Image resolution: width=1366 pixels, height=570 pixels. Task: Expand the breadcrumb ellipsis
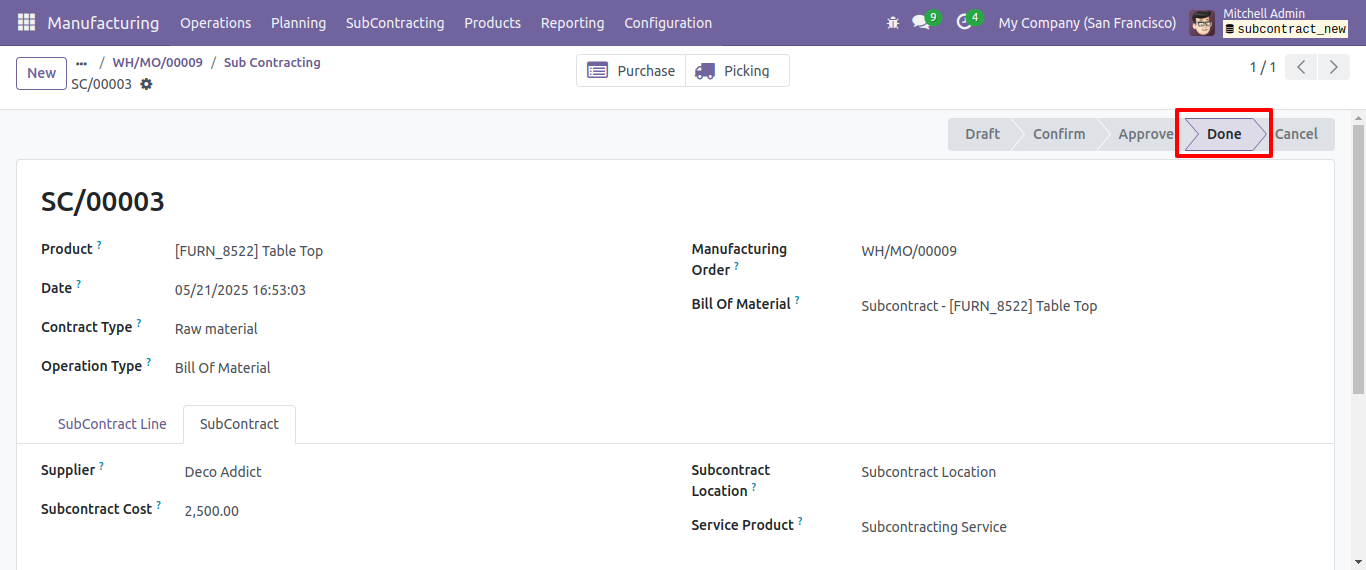(x=82, y=63)
